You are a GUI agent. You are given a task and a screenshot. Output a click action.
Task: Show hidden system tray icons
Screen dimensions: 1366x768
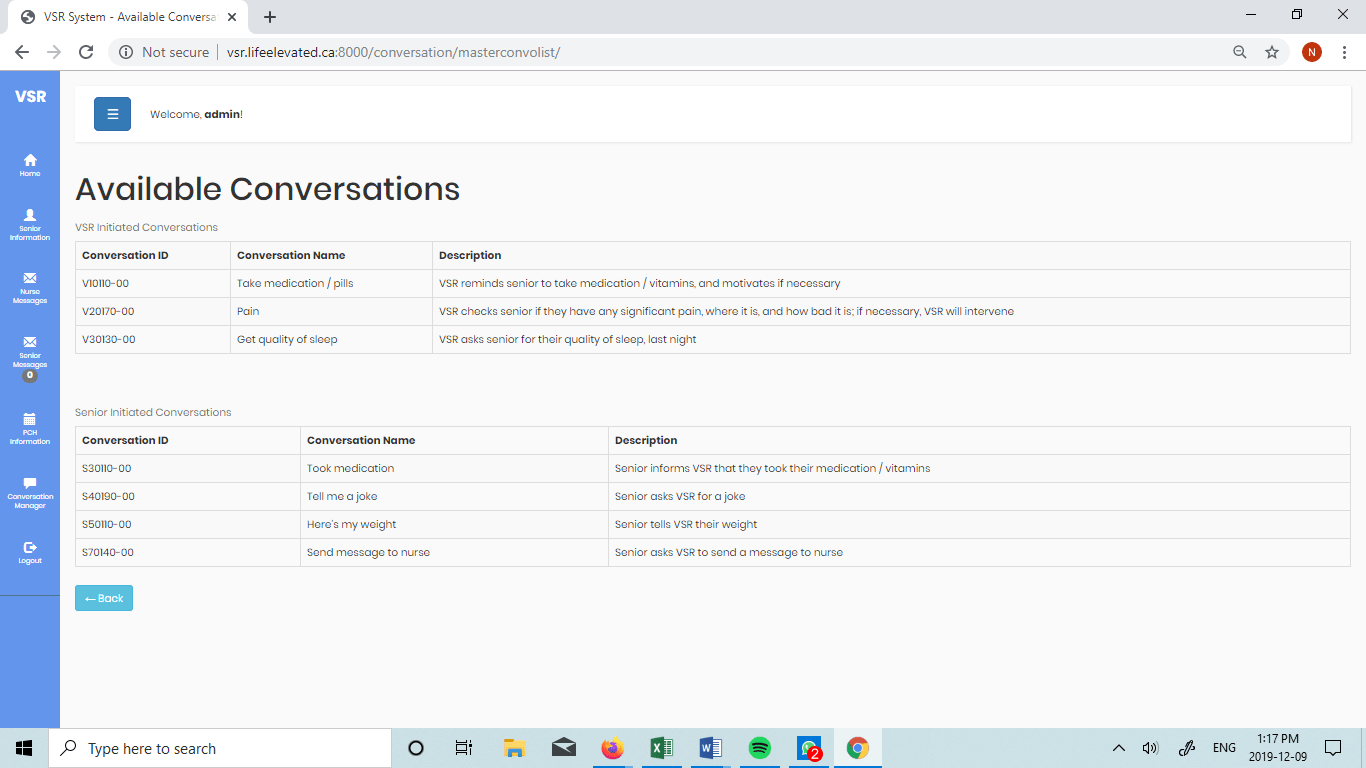(x=1119, y=748)
